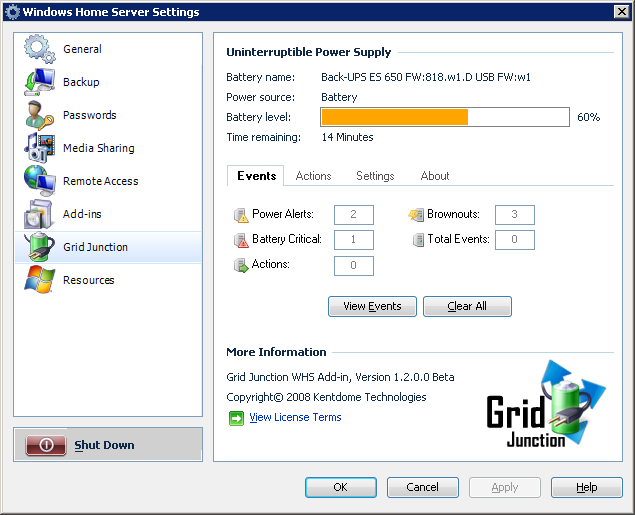
Task: Click the version text 'Version 1.2.0.0 Beta'
Action: click(x=405, y=377)
